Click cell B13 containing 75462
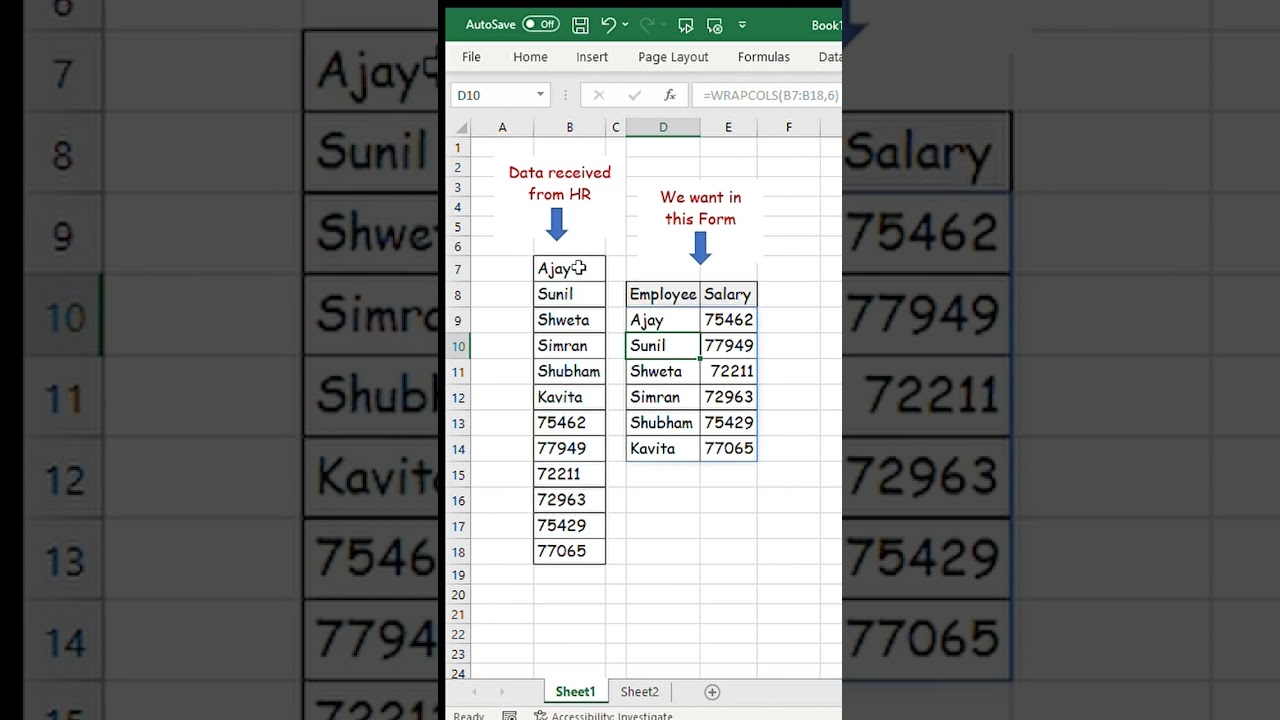The image size is (1280, 720). coord(569,423)
